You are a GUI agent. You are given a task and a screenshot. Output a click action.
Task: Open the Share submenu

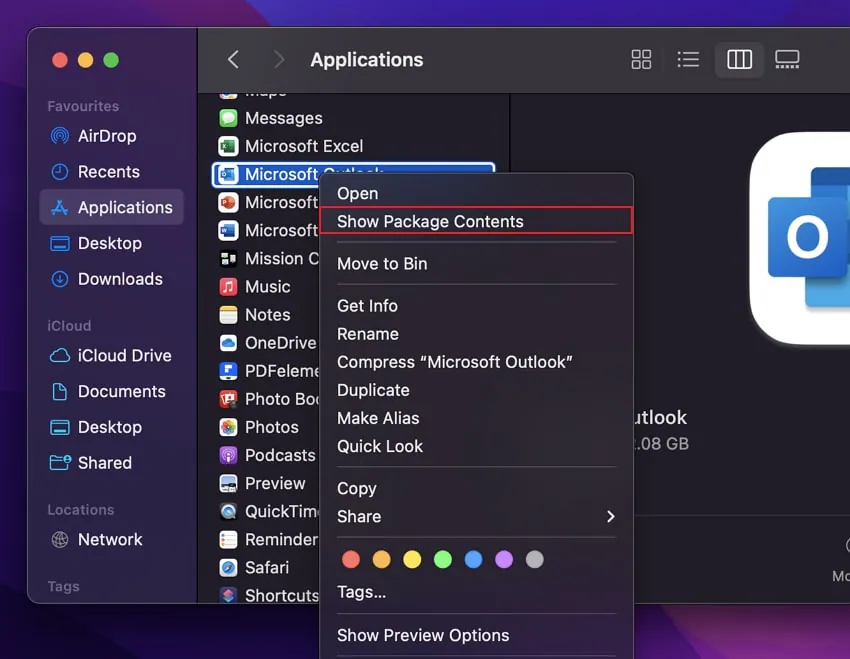pos(476,516)
